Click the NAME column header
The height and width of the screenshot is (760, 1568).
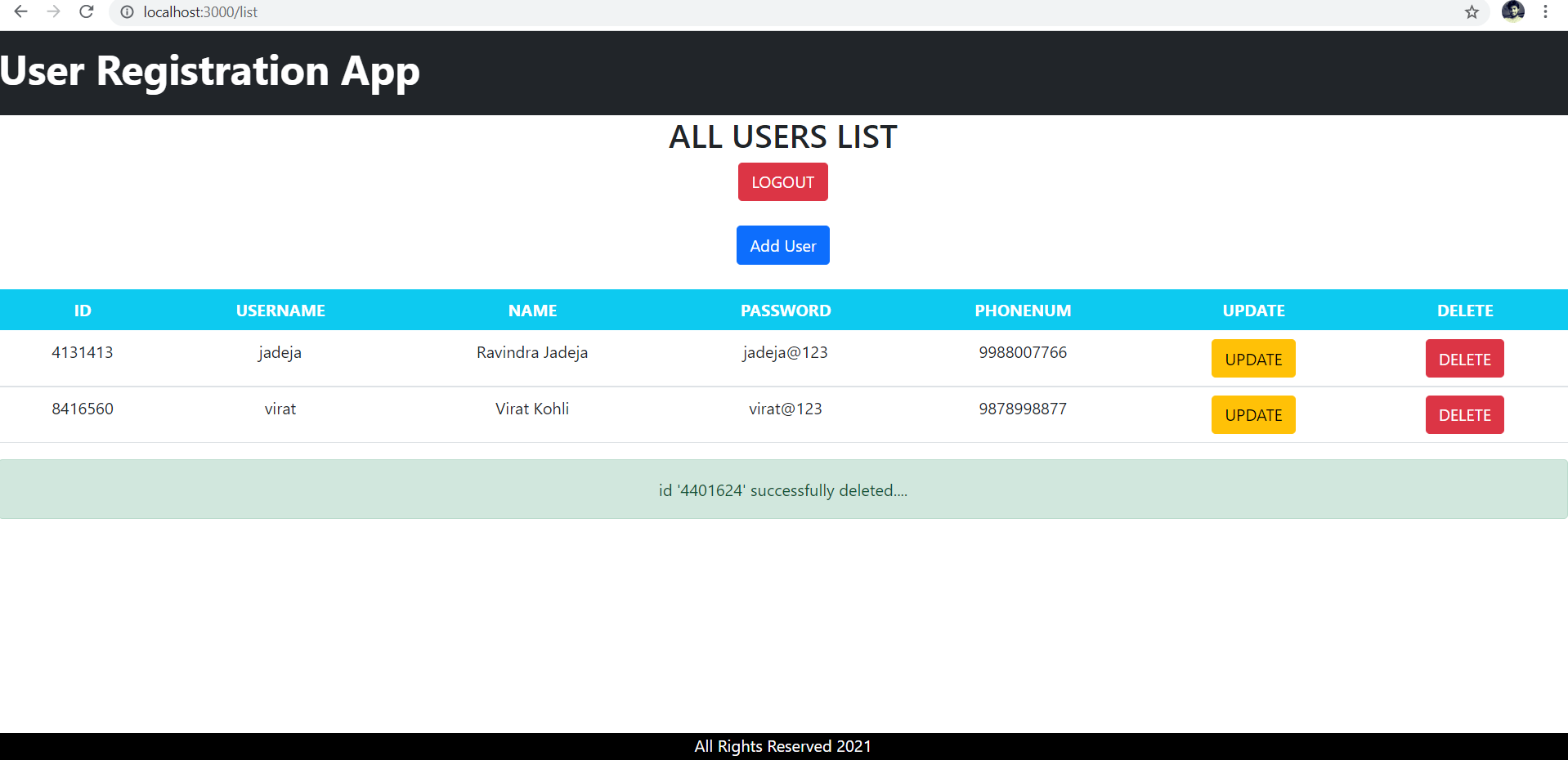point(532,311)
